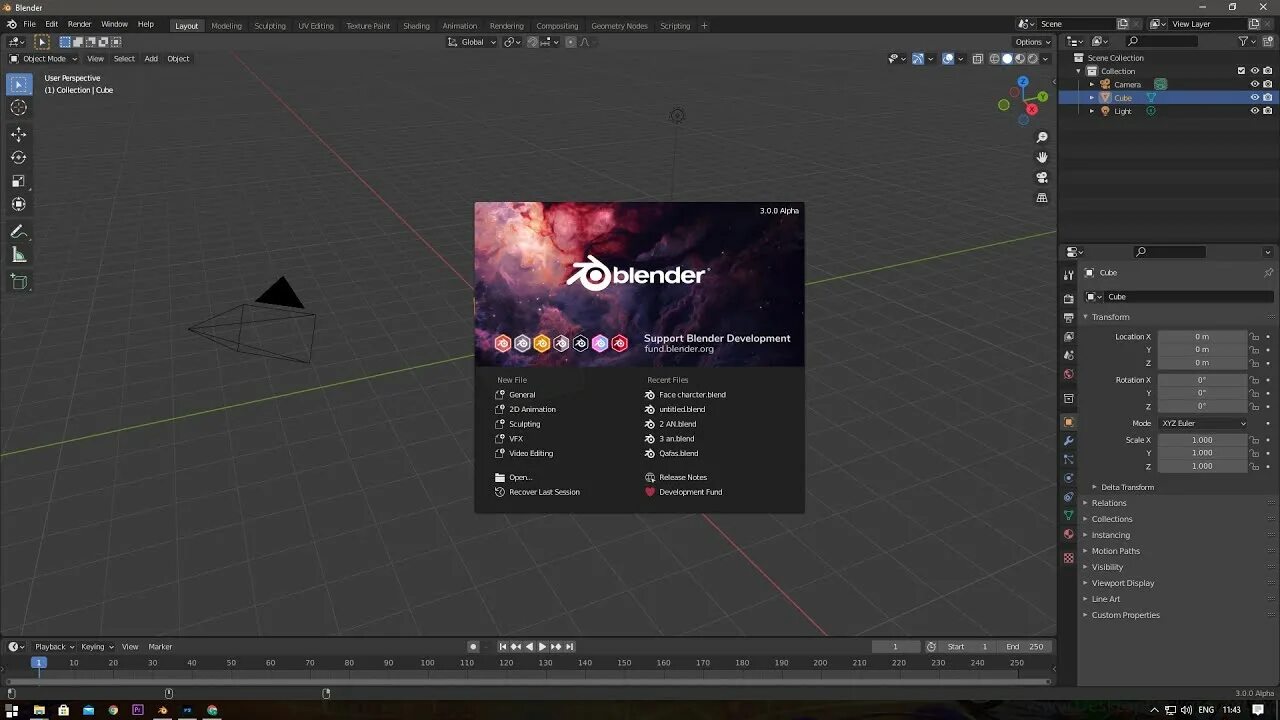
Task: Select the Transform tool
Action: 19,204
